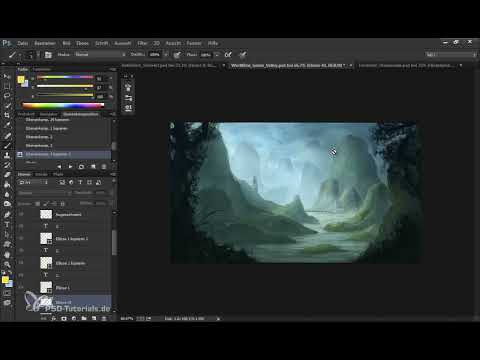
Task: Switch to the Kanäle tab
Action: [42, 174]
